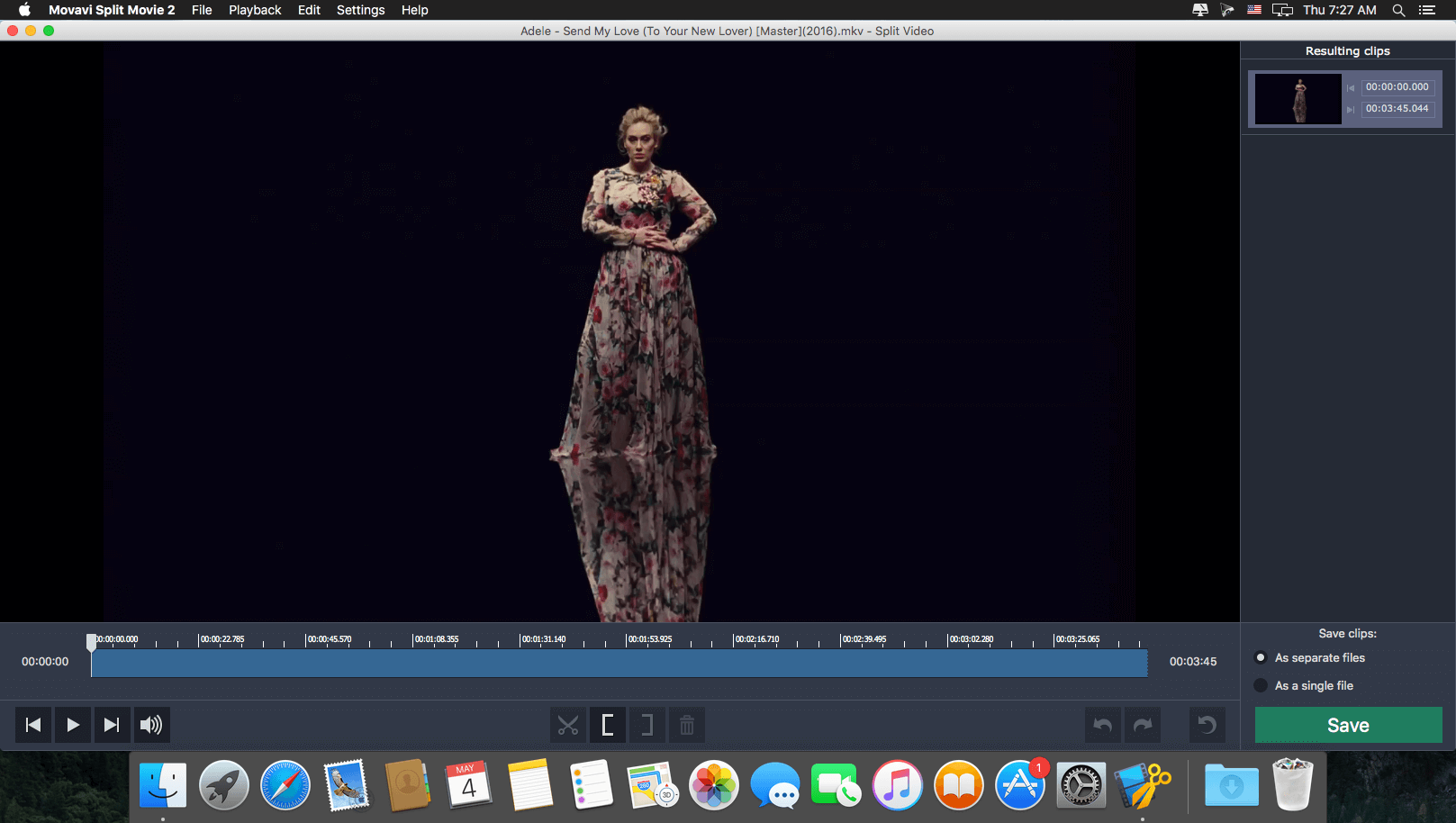Skip forward with the next-frame button

[x=112, y=725]
